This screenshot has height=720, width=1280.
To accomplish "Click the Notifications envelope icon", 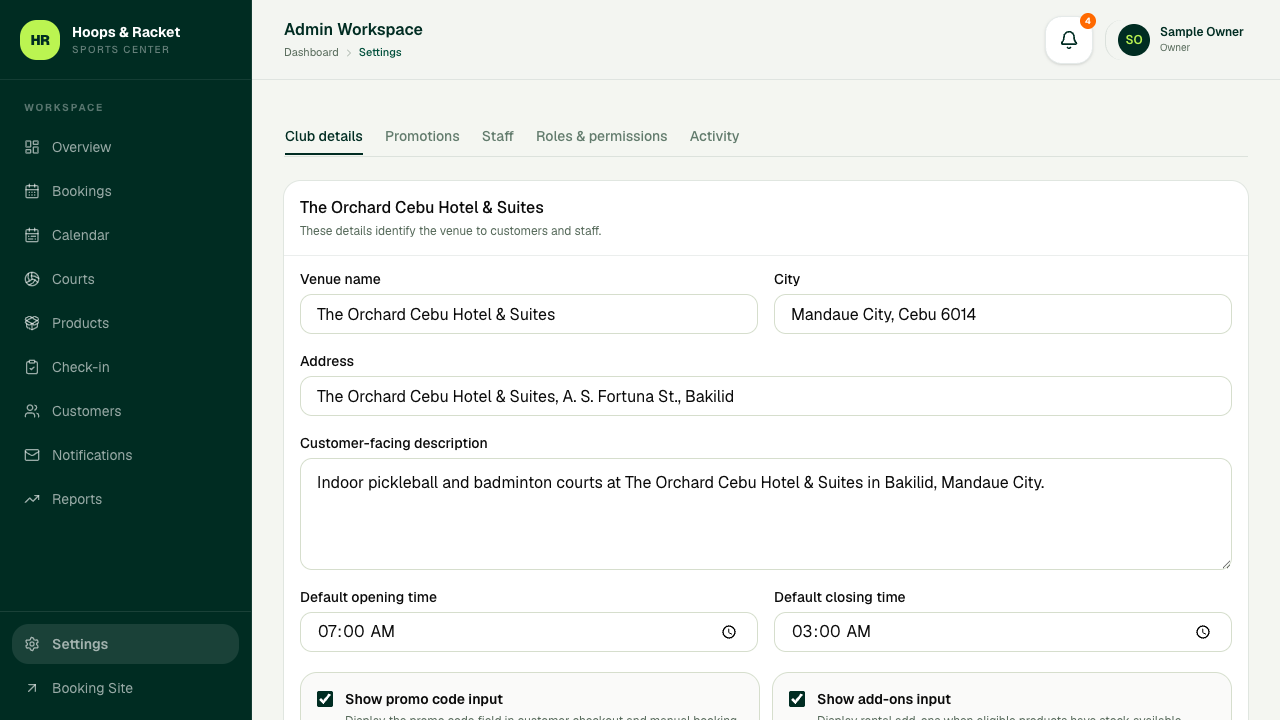I will point(32,455).
